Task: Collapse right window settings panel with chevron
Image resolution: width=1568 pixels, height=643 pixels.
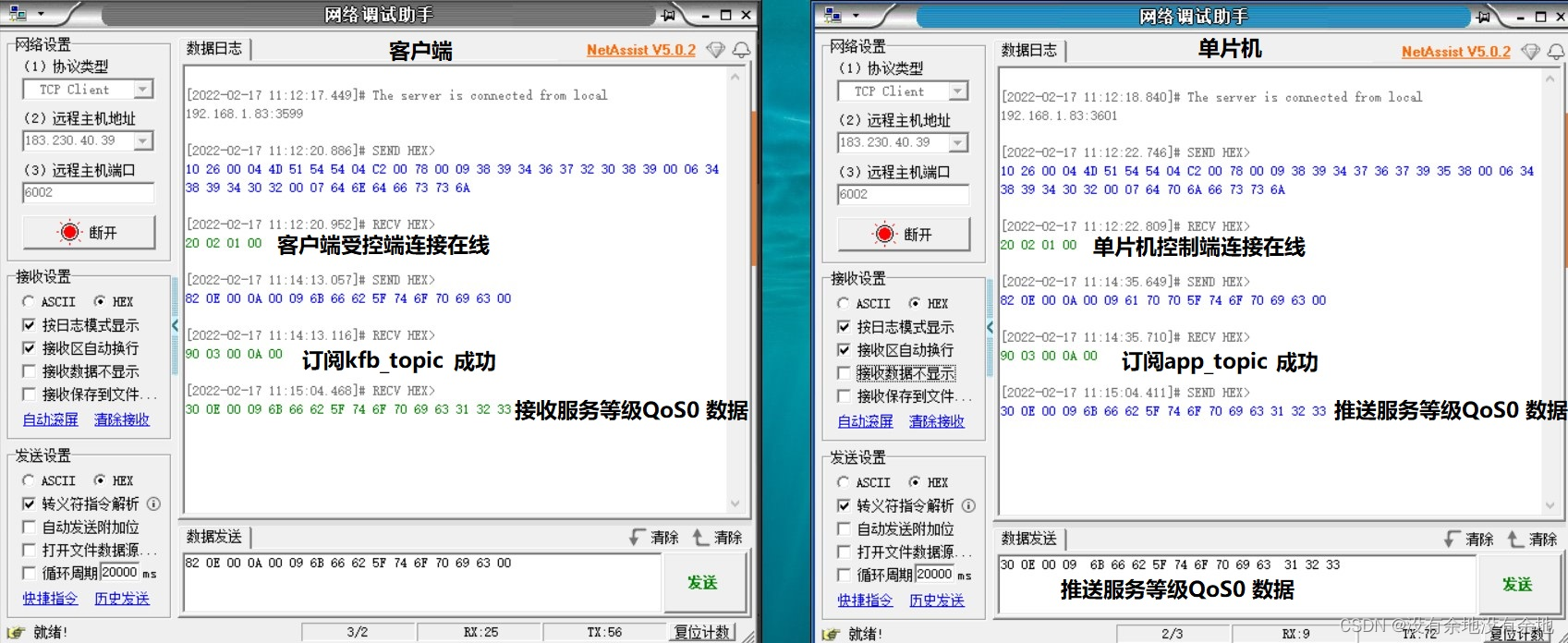Action: pos(990,327)
